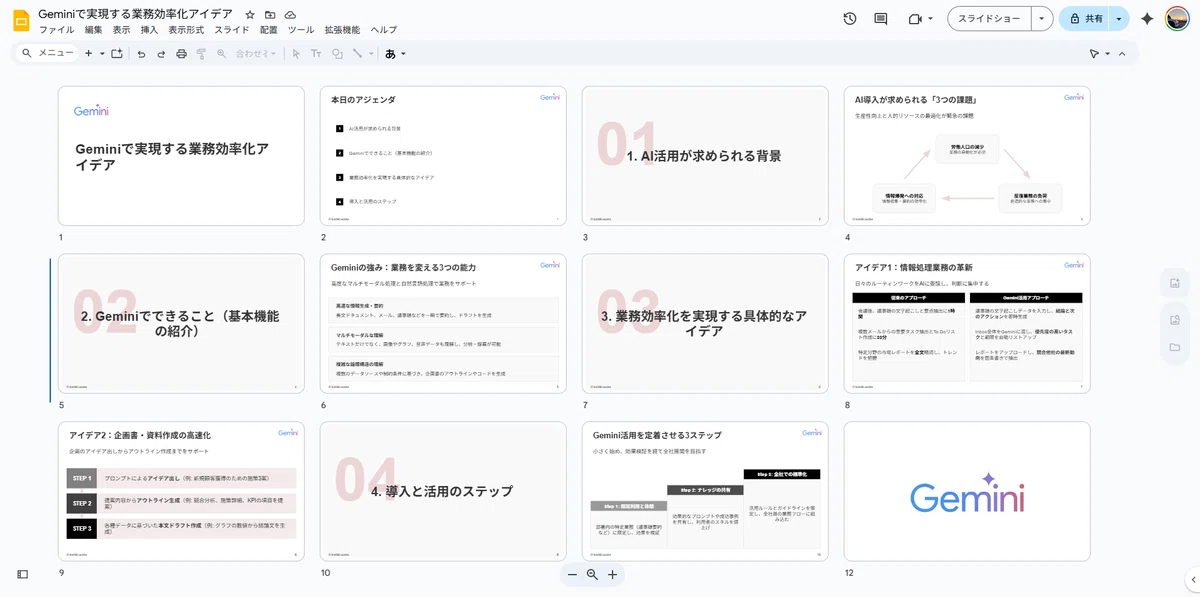Open the new slide layout dropdown arrow

click(102, 53)
